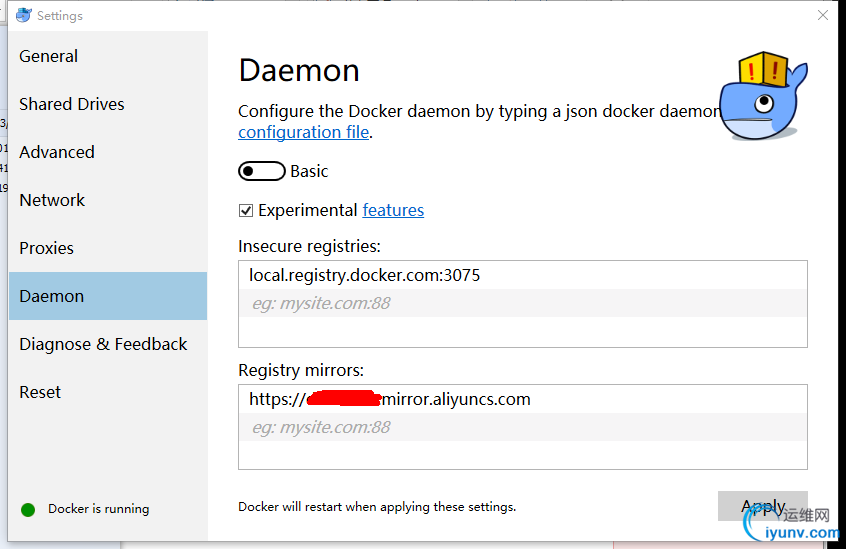Image resolution: width=846 pixels, height=549 pixels.
Task: Click the empty insecure registries input row
Action: (523, 303)
